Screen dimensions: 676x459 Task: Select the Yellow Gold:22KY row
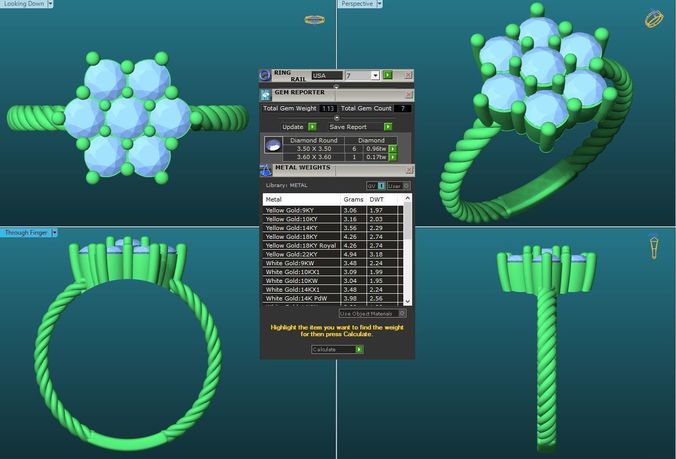coord(333,254)
